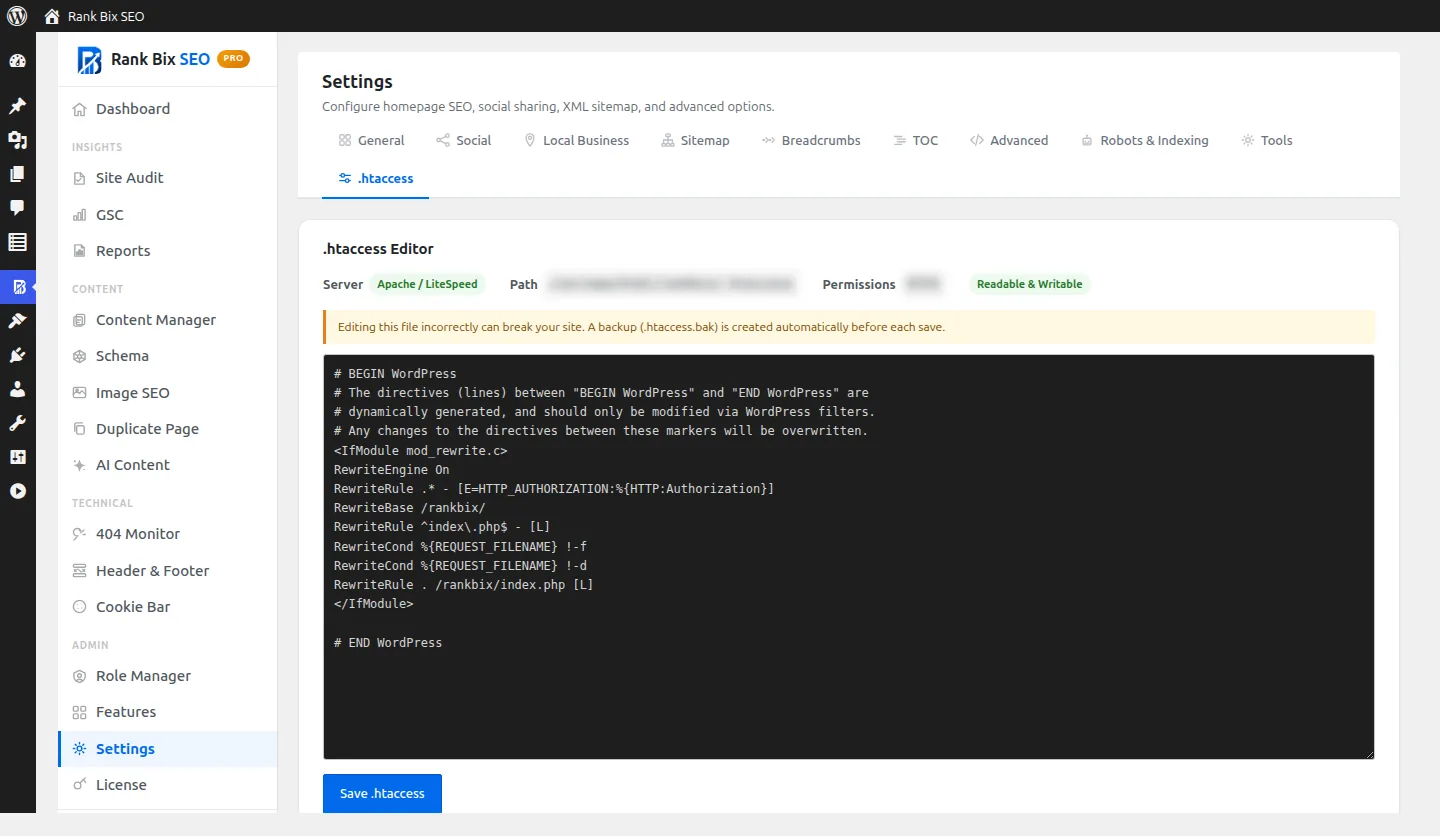
Task: Open the Tools wrench icon
Action: [x=17, y=423]
